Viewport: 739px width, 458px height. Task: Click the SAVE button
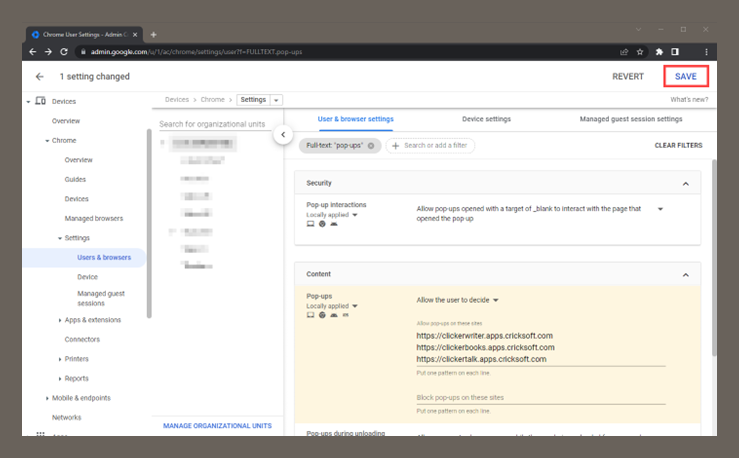(x=685, y=76)
